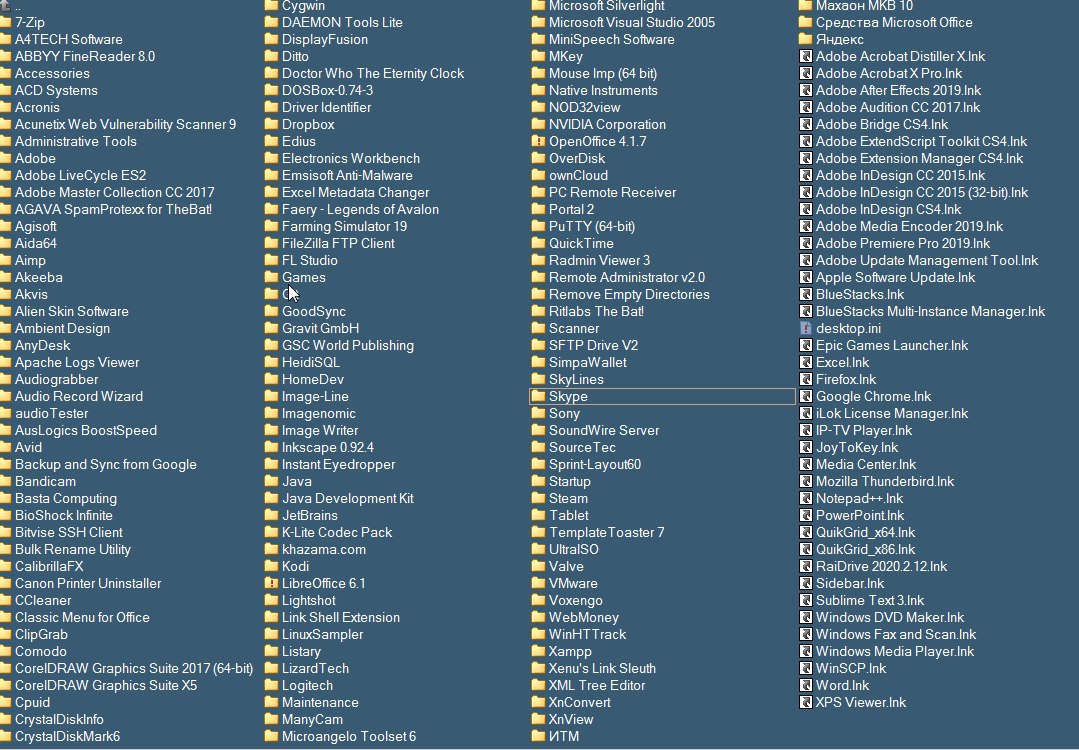Select the Xenu's Link Sleuth folder
The width and height of the screenshot is (1079, 750).
pos(602,668)
